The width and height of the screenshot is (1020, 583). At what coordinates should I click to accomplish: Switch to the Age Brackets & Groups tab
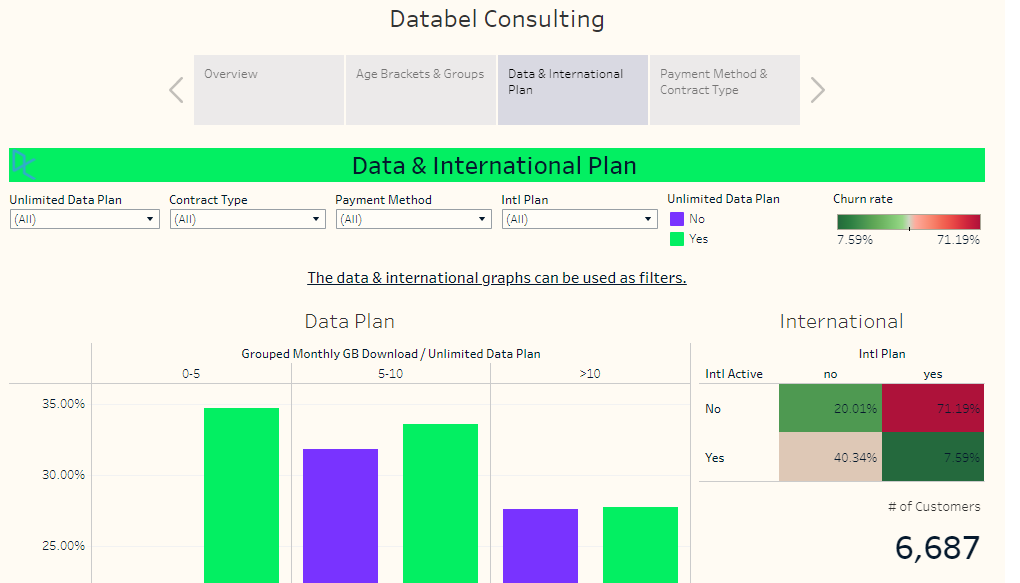(x=420, y=89)
